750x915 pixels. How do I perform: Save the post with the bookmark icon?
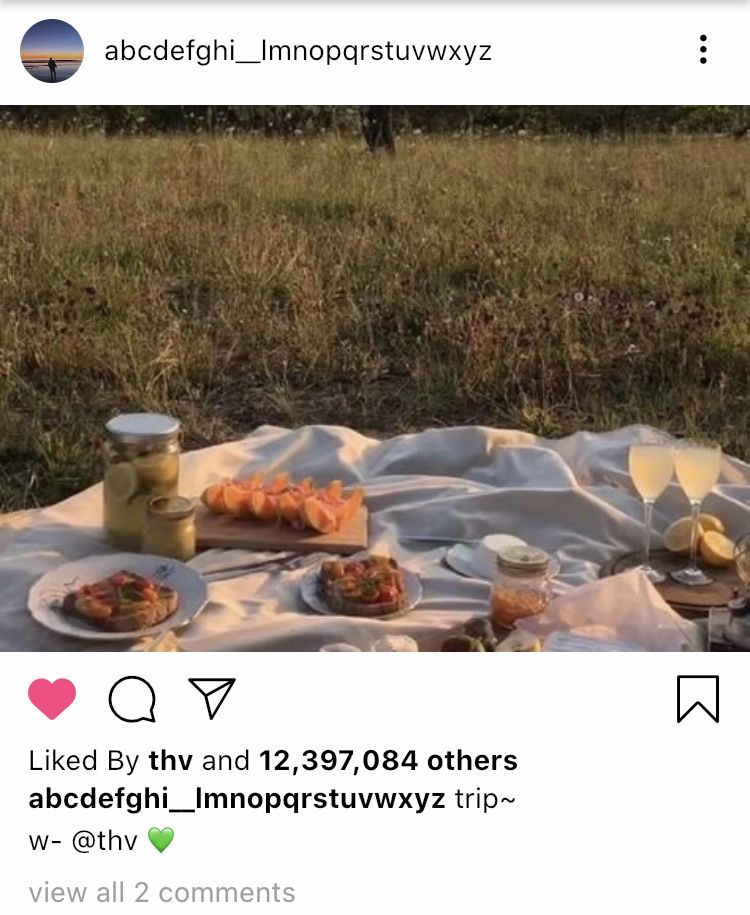tap(698, 699)
